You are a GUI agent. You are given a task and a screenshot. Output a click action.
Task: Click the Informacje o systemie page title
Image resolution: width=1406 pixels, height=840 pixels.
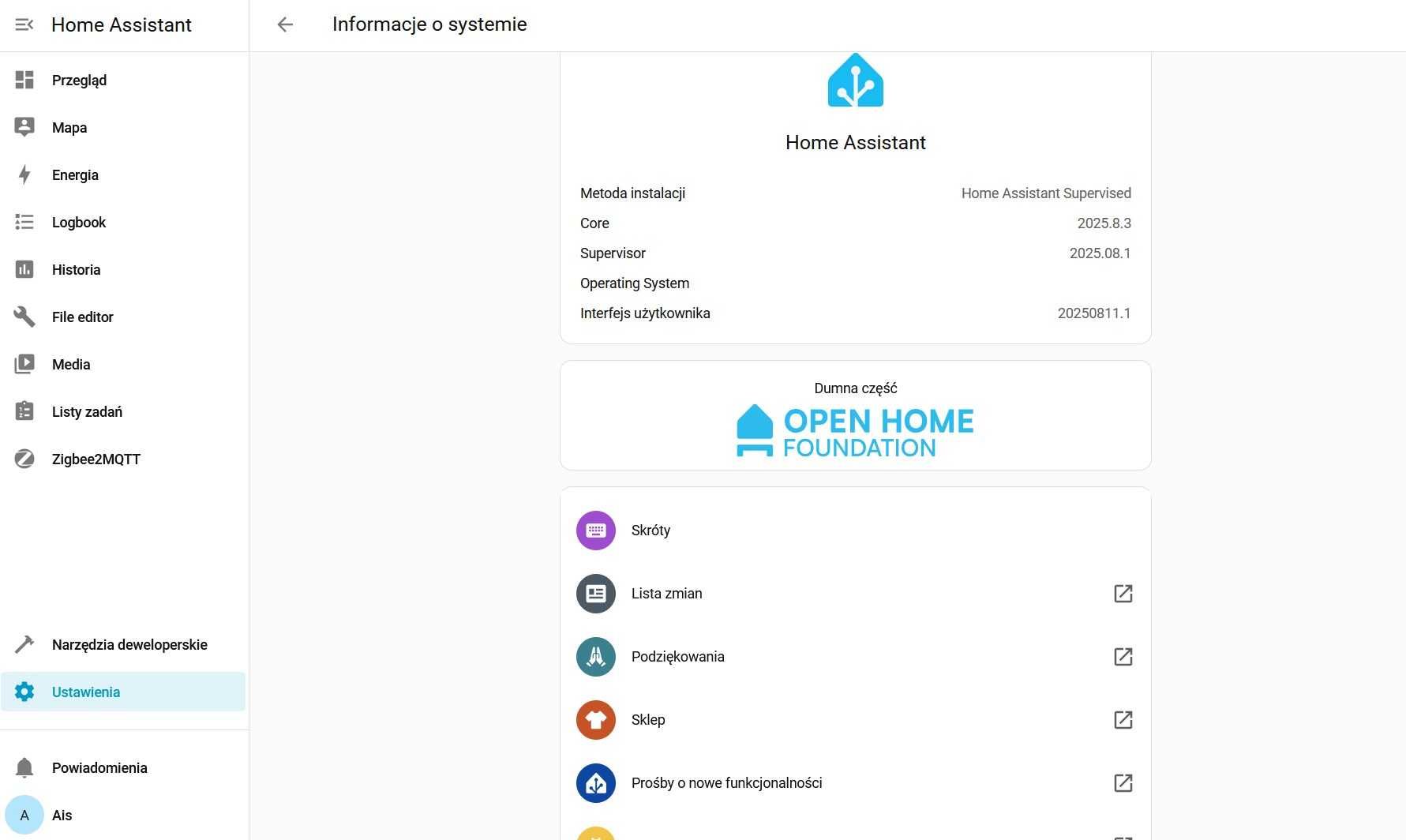tap(429, 24)
